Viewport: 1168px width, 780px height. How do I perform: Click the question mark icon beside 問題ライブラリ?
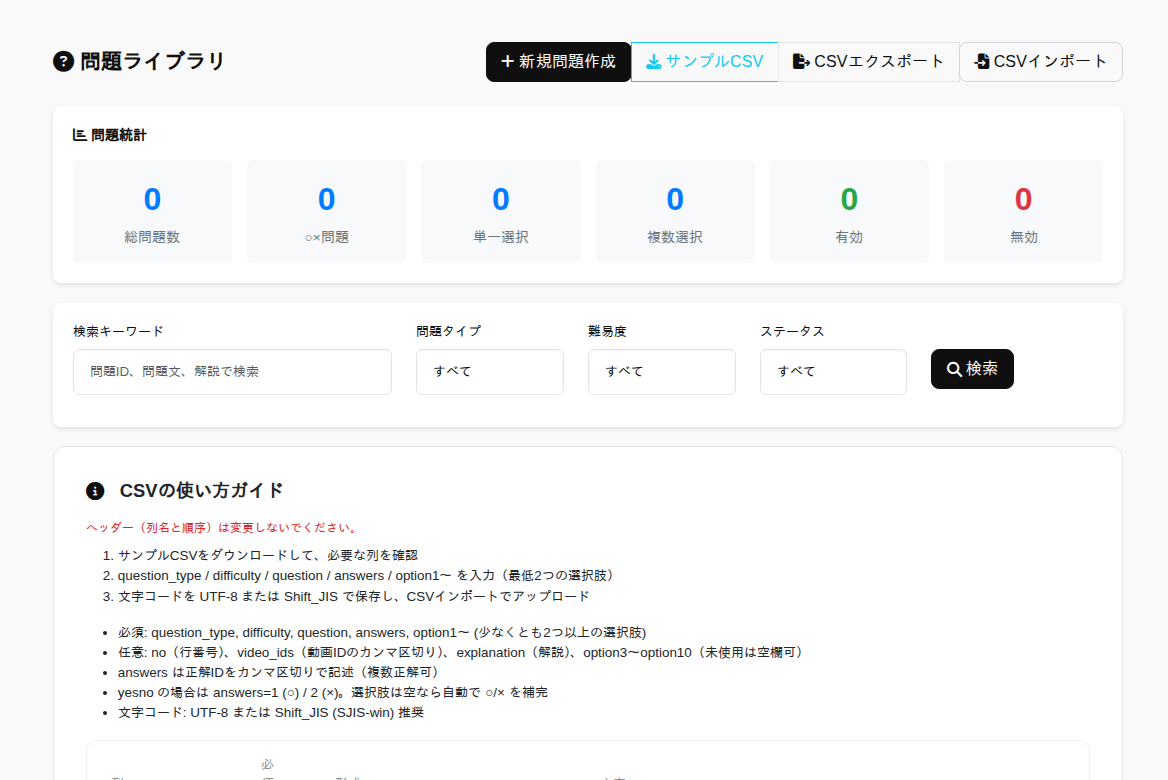click(x=63, y=61)
